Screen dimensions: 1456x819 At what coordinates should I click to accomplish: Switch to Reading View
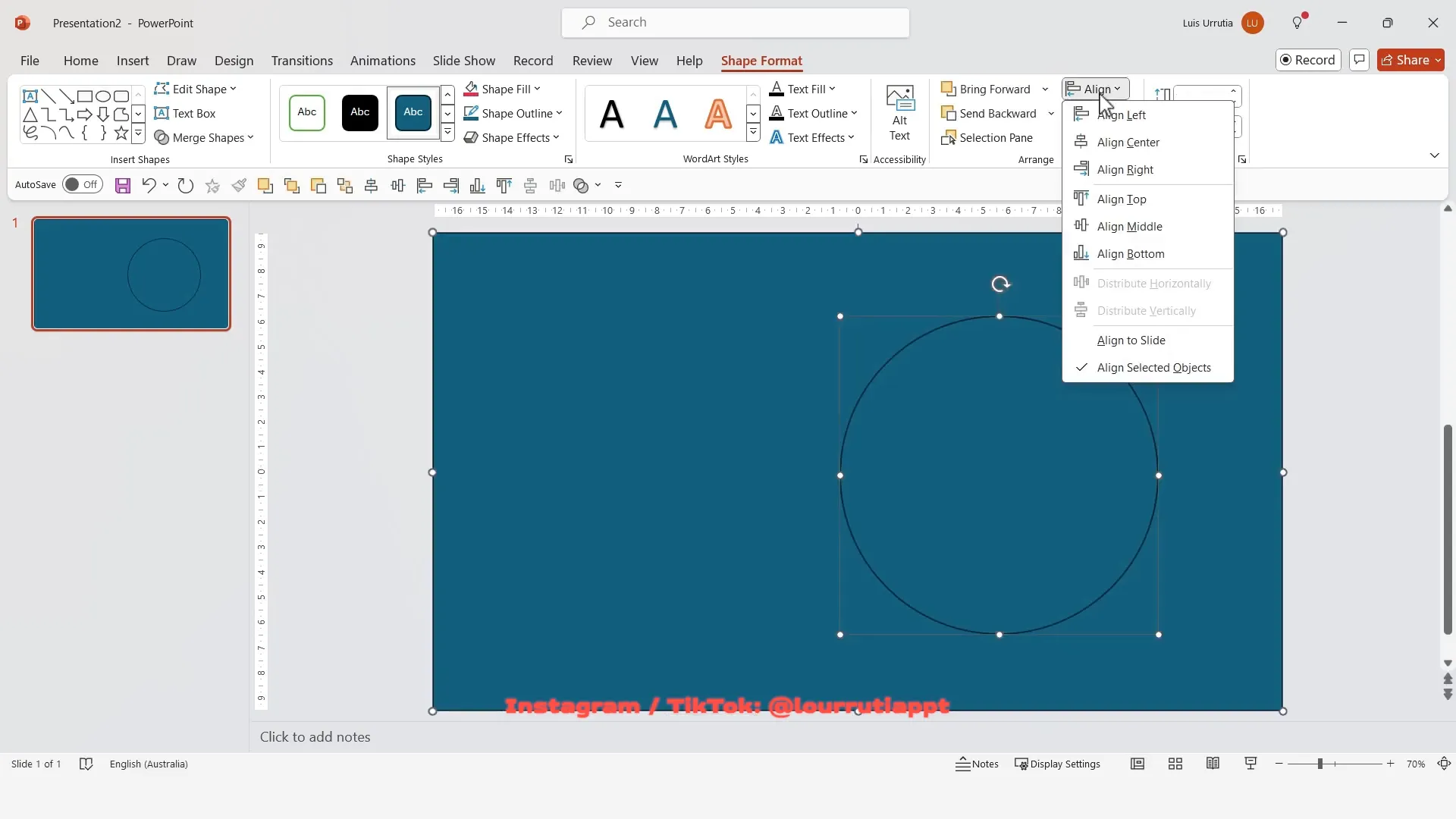click(x=1213, y=764)
